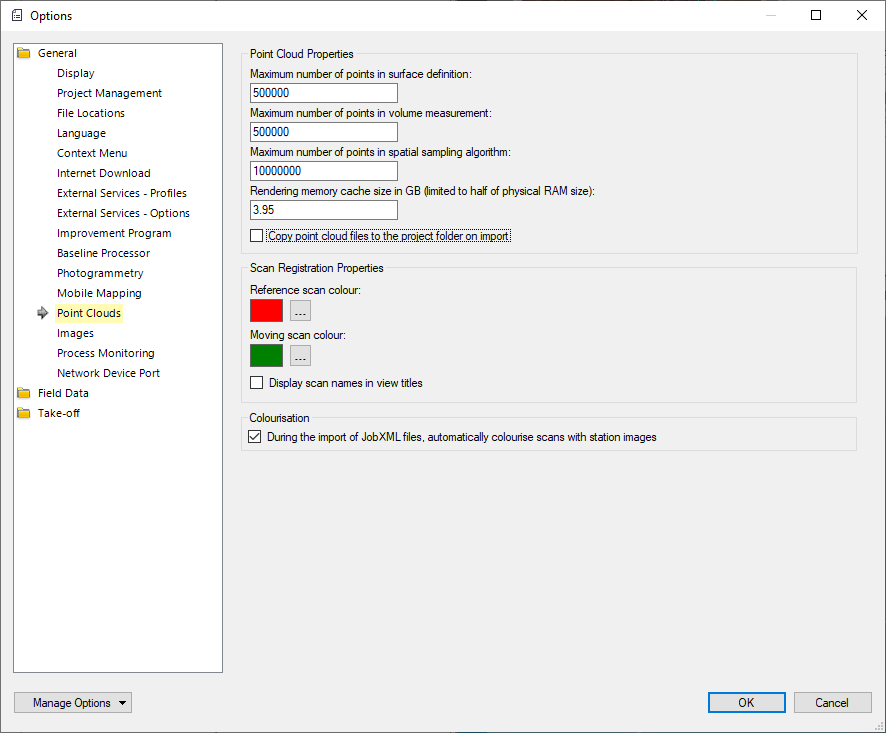Click the General folder icon
This screenshot has height=733, width=886.
coord(24,54)
